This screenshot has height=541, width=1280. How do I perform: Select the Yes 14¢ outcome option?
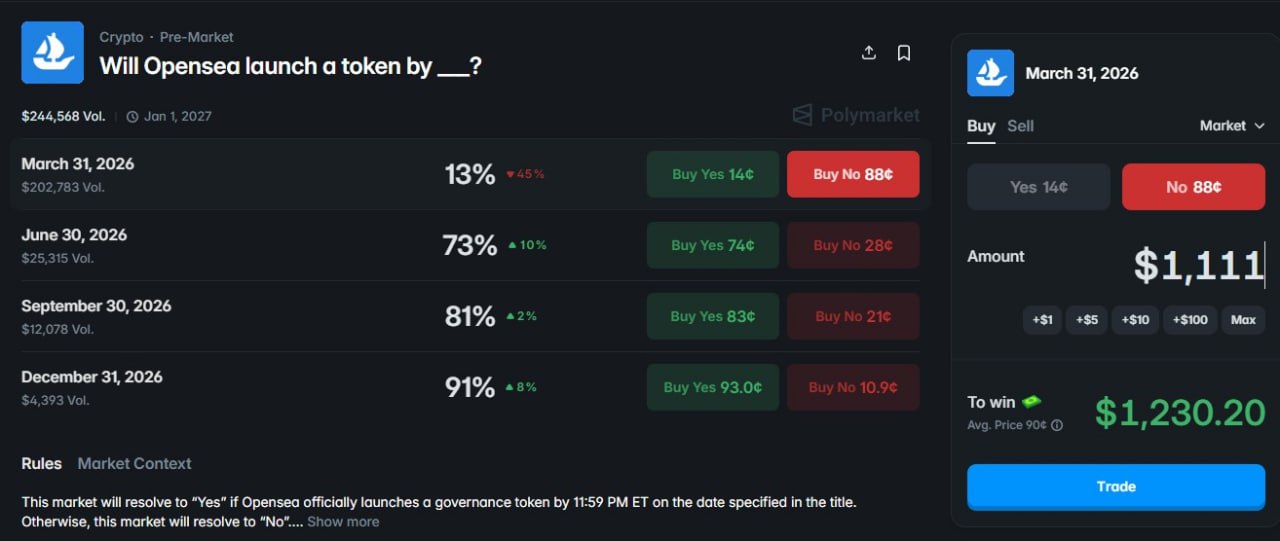point(1039,187)
